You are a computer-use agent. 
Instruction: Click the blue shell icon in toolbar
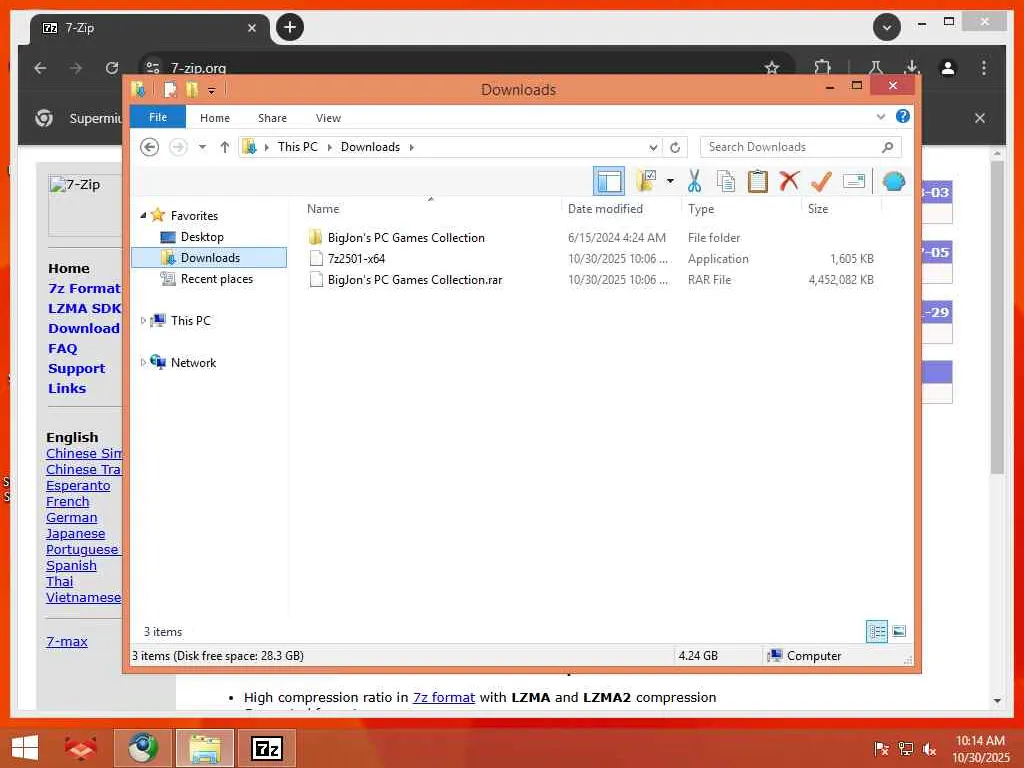pyautogui.click(x=893, y=181)
